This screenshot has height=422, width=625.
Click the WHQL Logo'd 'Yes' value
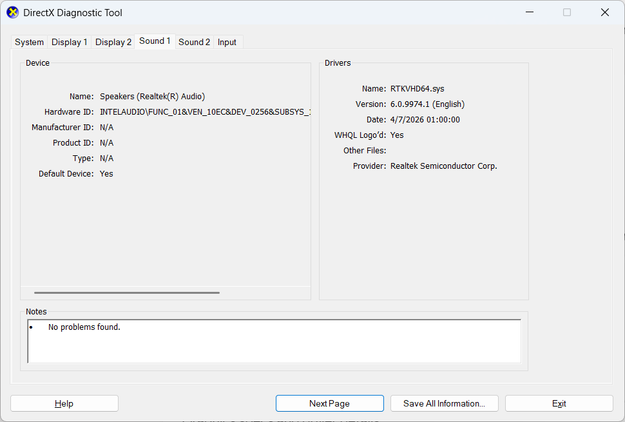(397, 135)
